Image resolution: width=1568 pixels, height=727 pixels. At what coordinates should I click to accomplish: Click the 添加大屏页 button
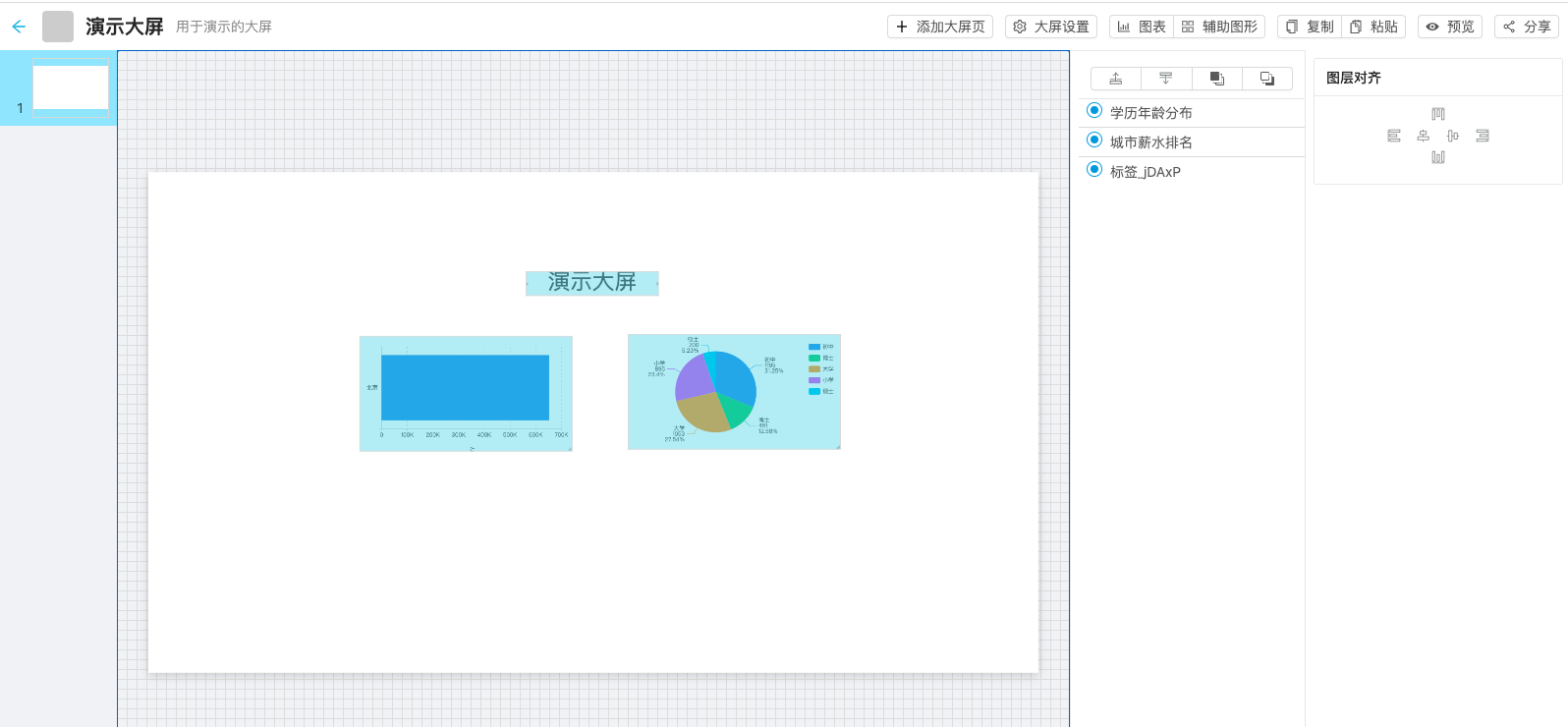pyautogui.click(x=940, y=27)
